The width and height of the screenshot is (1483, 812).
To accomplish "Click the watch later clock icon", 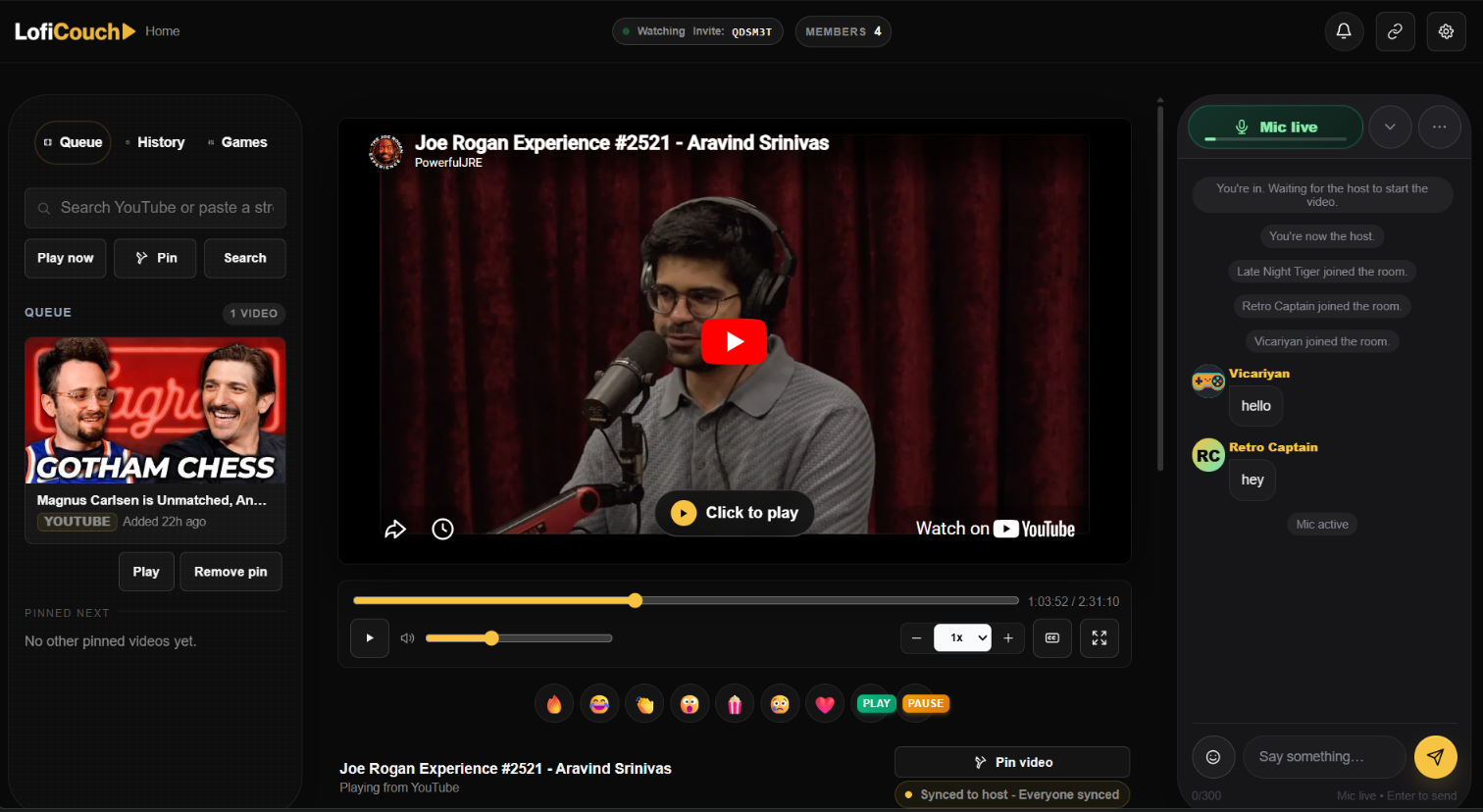I will [443, 530].
